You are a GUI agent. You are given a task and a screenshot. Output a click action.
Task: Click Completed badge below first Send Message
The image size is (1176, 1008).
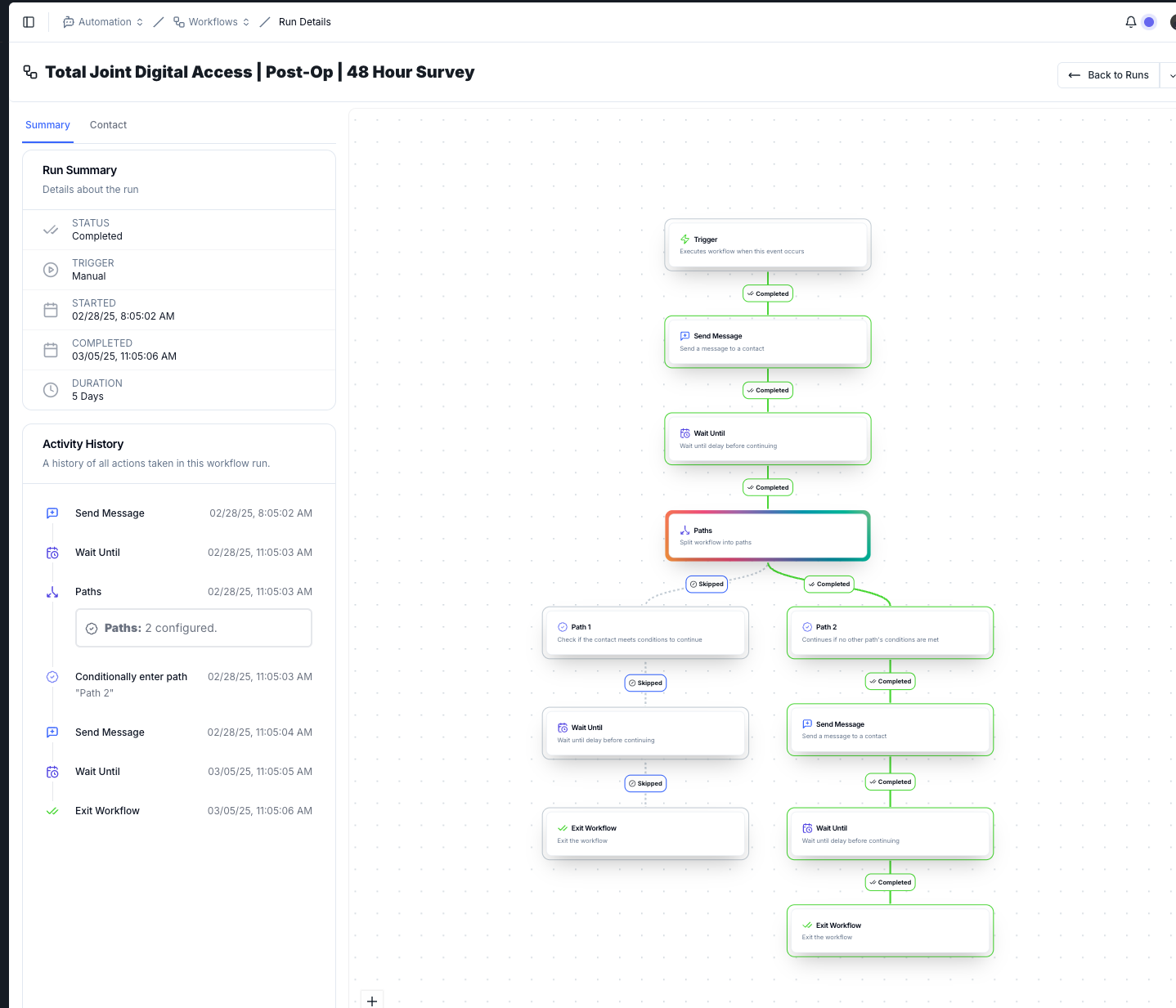[768, 391]
